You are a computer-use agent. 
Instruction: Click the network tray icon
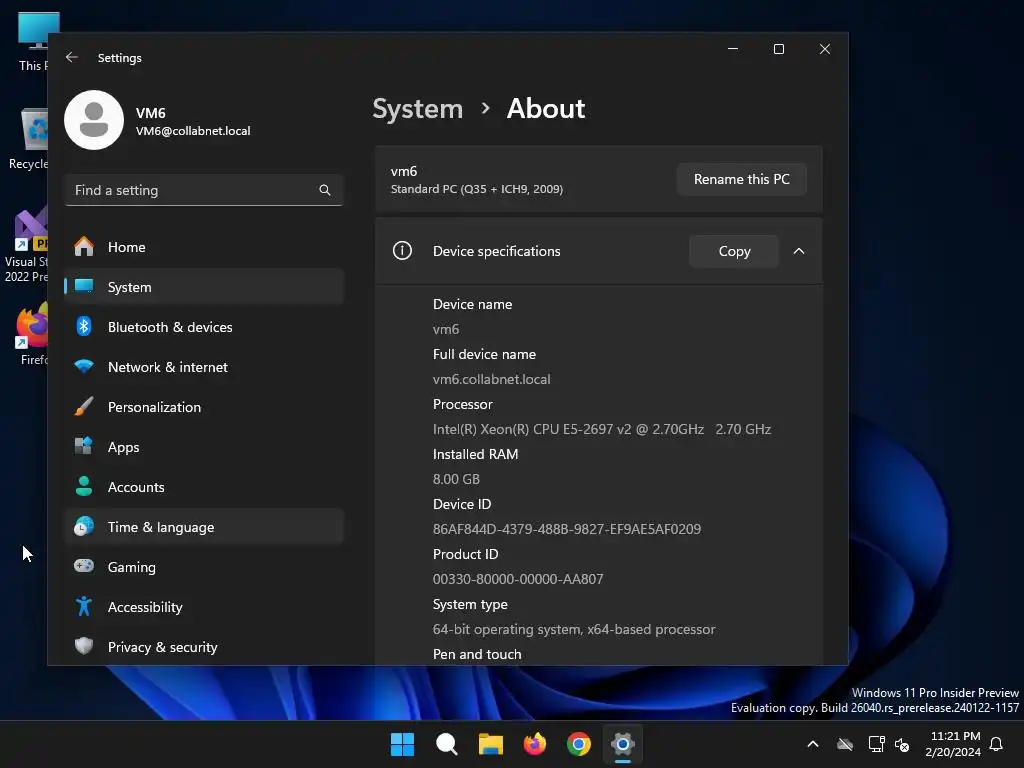click(876, 744)
